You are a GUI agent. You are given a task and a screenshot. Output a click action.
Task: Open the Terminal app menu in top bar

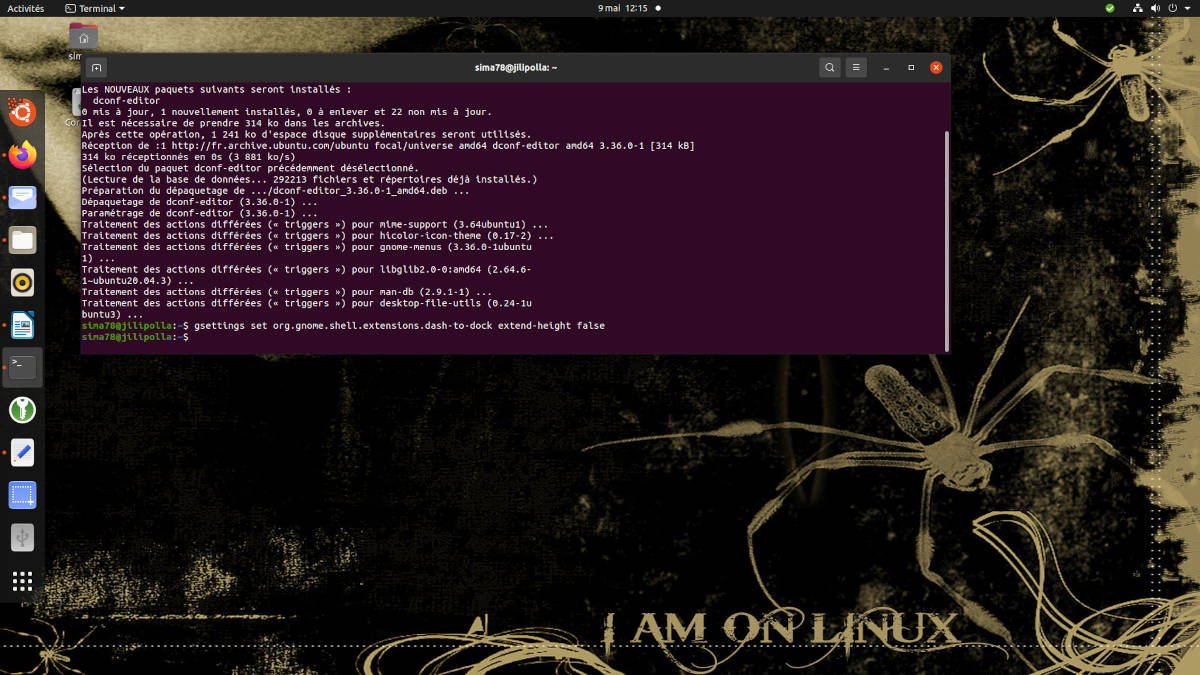pyautogui.click(x=95, y=8)
